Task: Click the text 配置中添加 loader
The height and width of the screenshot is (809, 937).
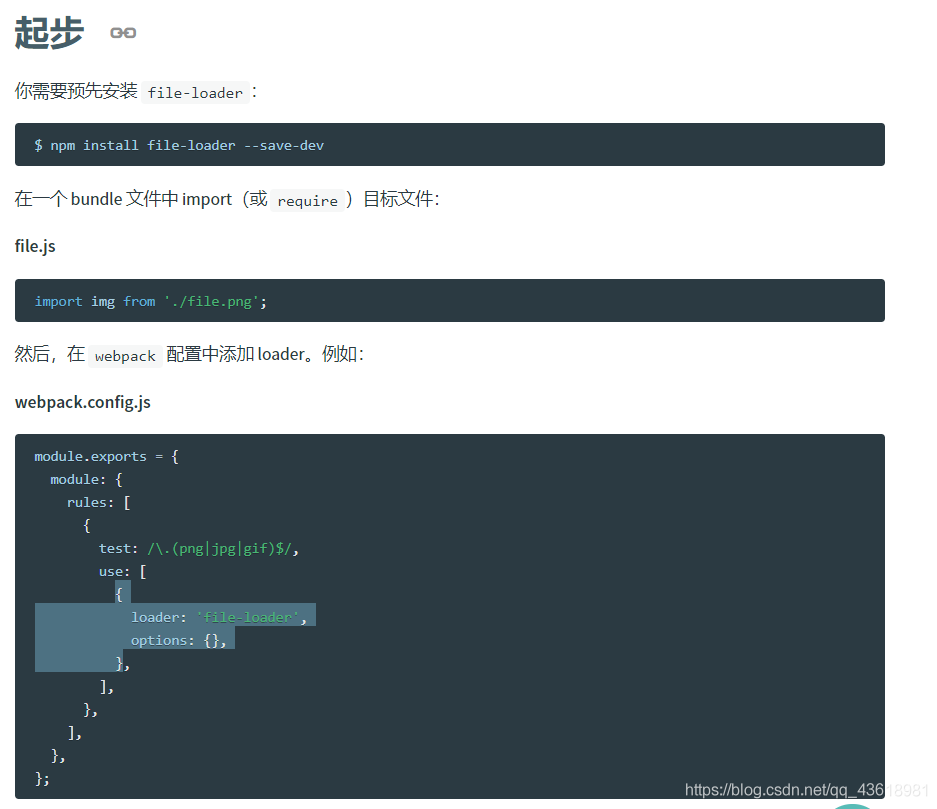Action: click(x=236, y=354)
